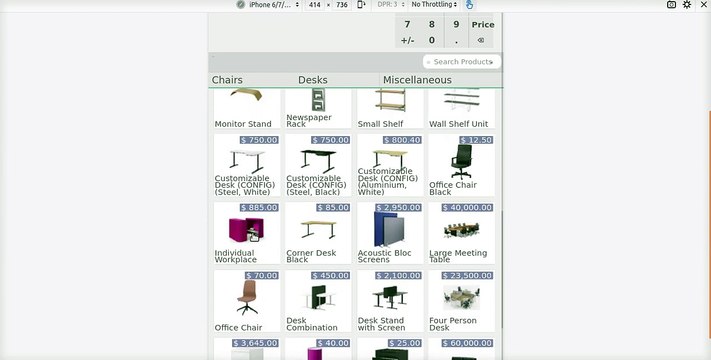
Task: Click the $450.00 price tag
Action: (x=331, y=276)
